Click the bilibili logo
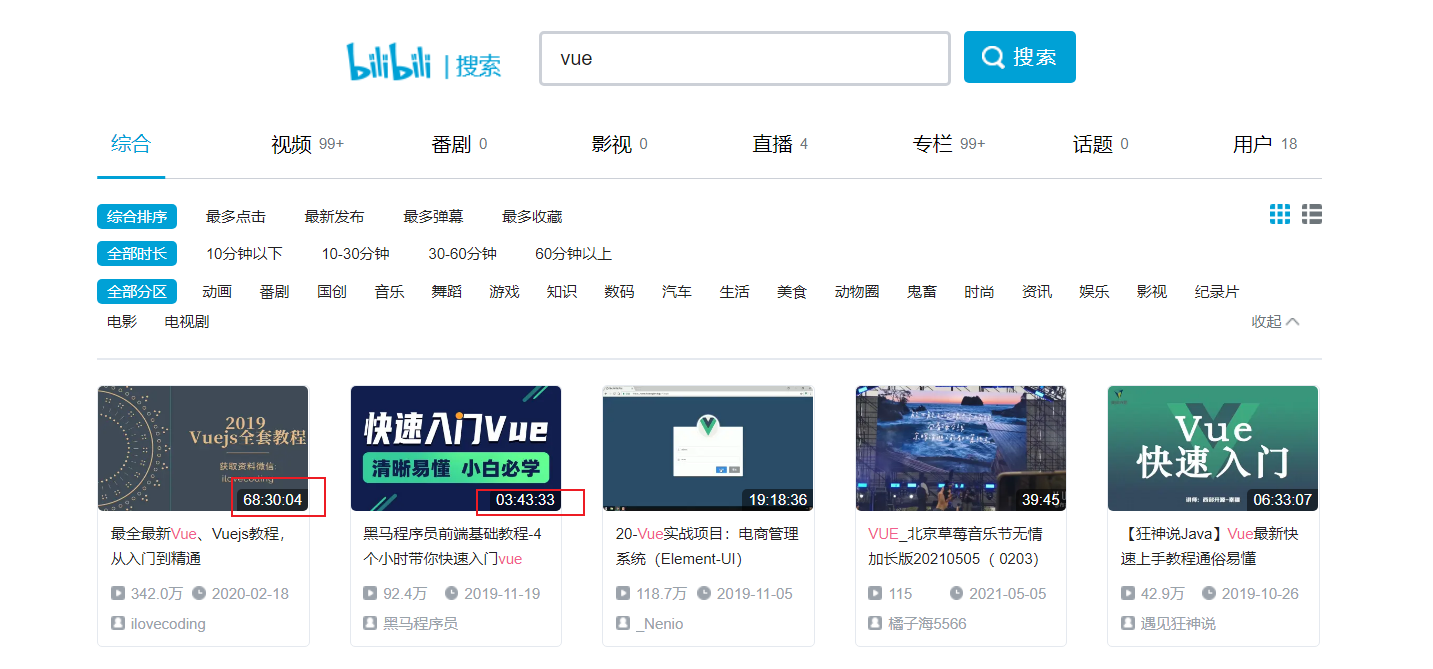The height and width of the screenshot is (669, 1433). point(389,62)
